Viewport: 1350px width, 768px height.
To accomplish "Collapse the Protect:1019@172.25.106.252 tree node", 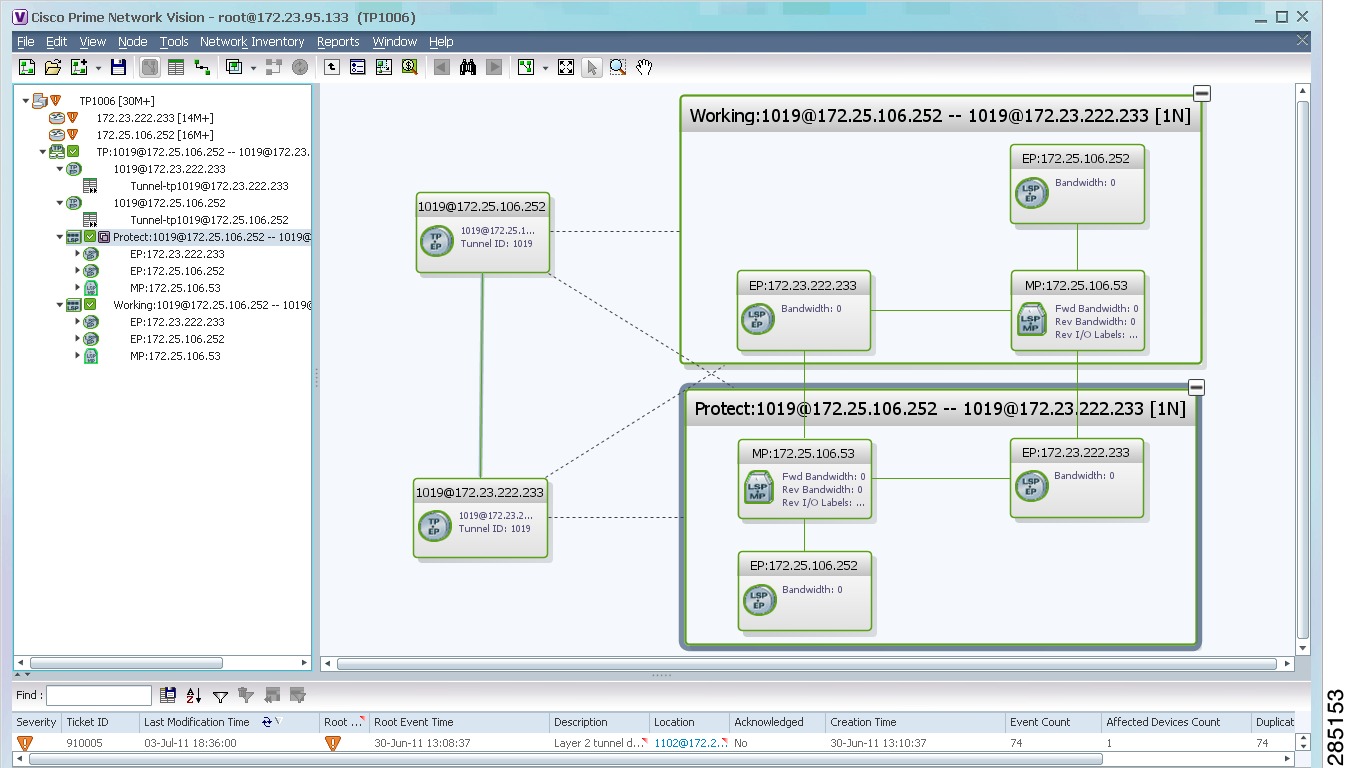I will [60, 237].
